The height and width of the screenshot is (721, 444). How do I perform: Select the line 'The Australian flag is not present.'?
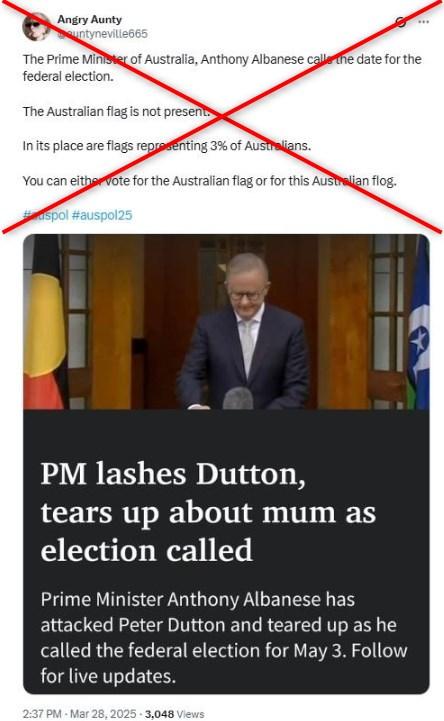[x=116, y=111]
